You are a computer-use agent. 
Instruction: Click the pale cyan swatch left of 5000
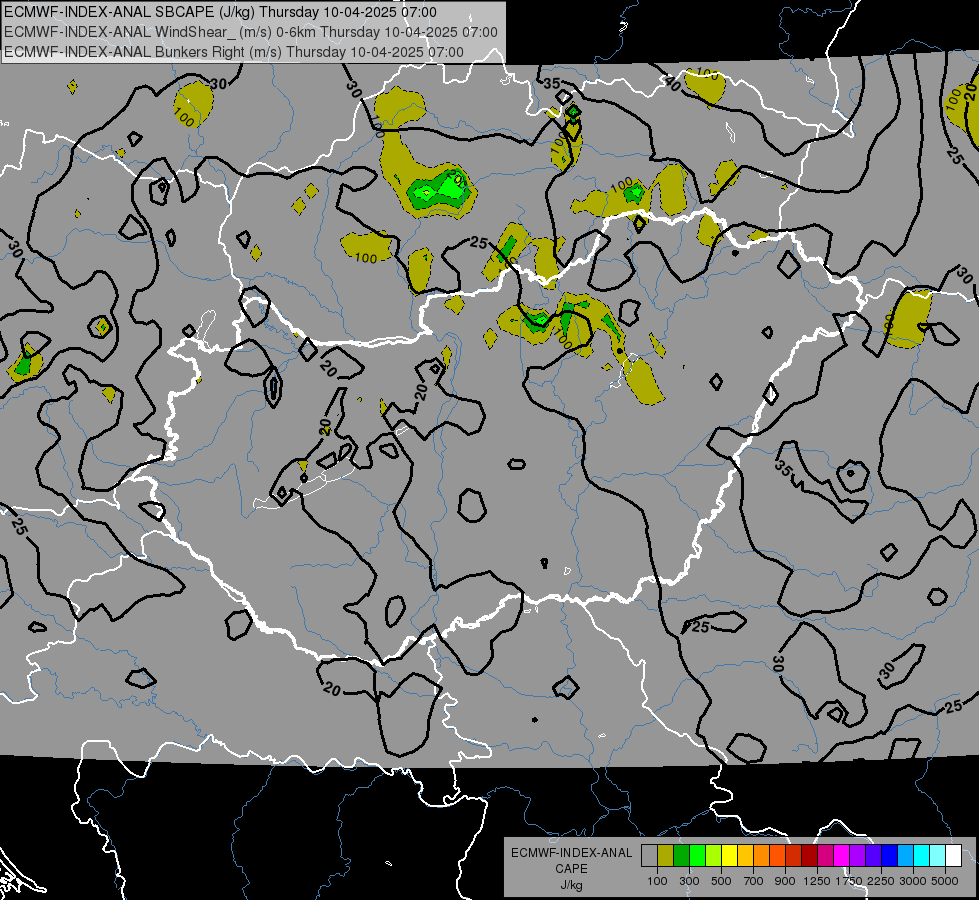pos(938,855)
